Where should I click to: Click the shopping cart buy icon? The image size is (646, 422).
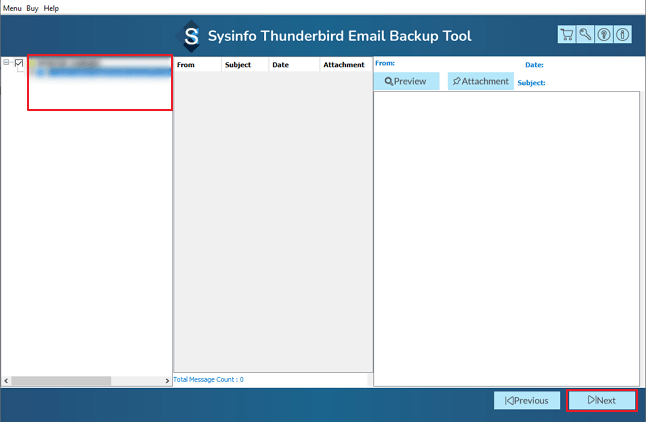[567, 35]
